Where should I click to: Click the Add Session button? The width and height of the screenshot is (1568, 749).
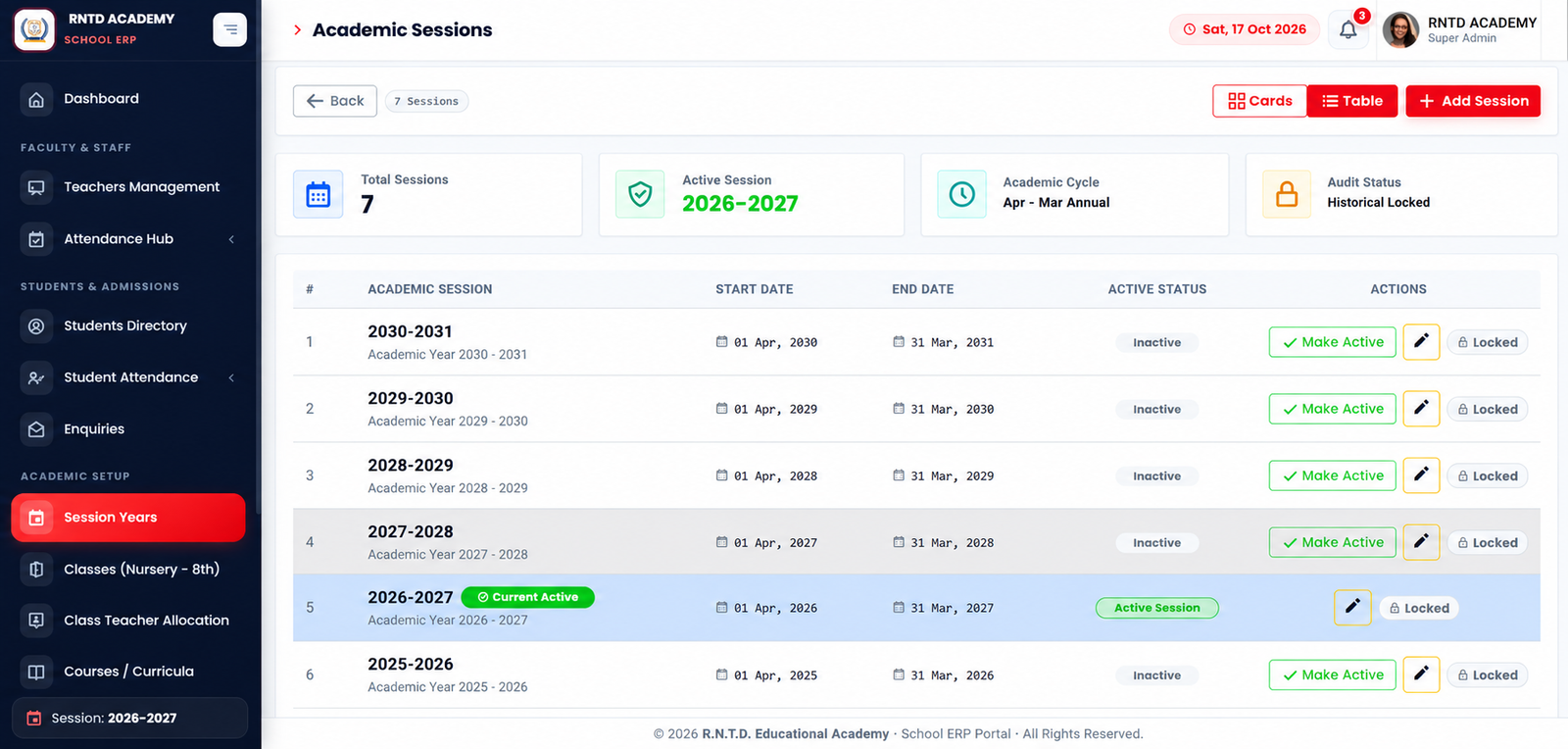coord(1473,101)
